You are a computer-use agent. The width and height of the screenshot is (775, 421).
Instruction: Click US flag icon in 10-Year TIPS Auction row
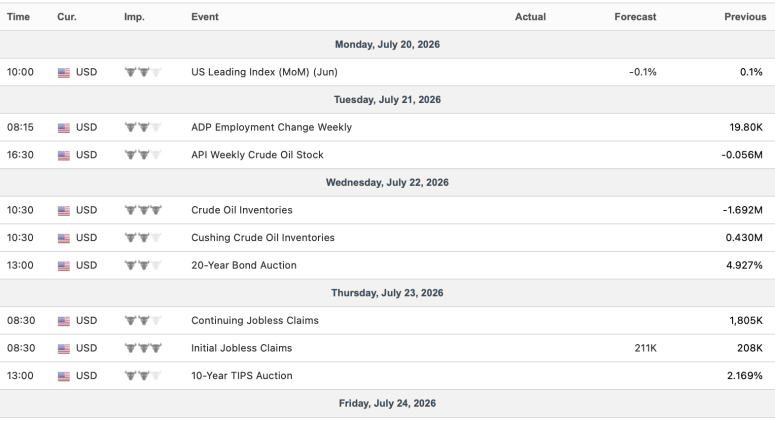coord(64,377)
